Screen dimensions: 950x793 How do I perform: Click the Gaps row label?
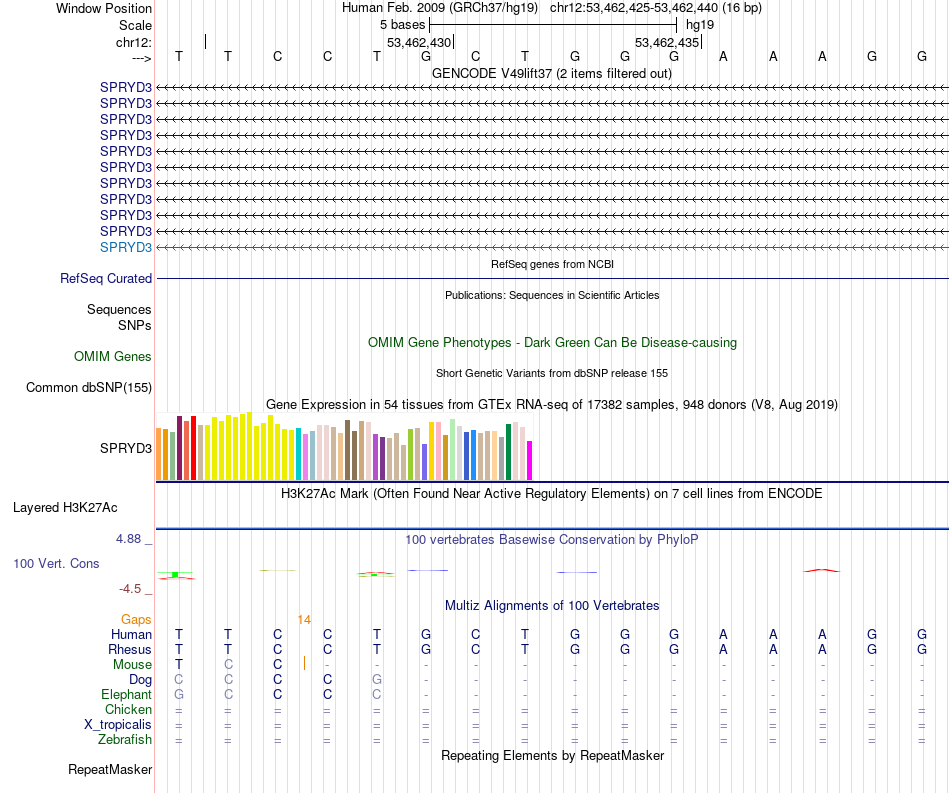[136, 619]
